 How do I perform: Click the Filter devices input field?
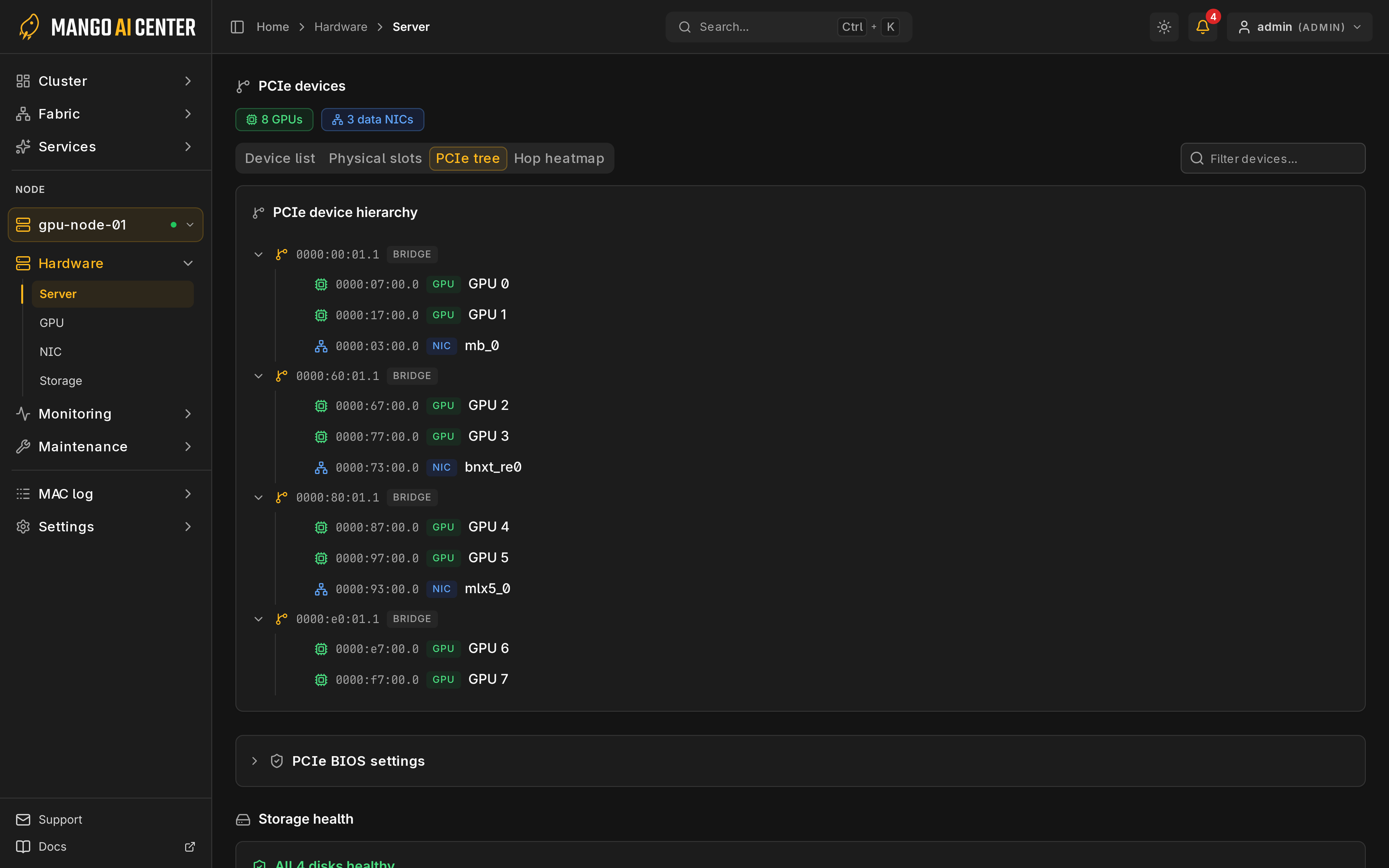click(1273, 158)
